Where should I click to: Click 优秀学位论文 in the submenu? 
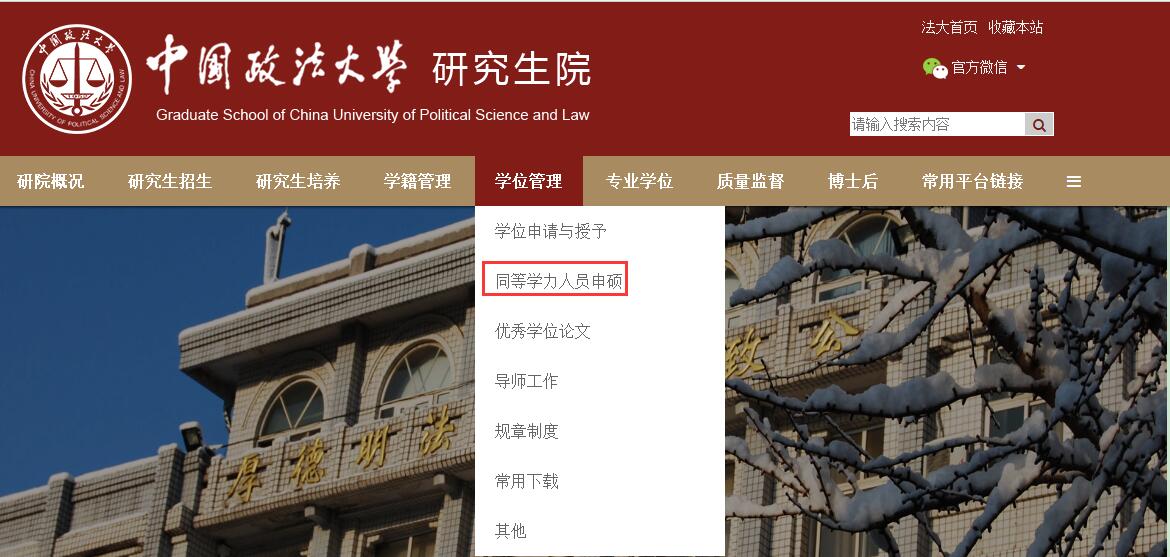click(x=543, y=332)
